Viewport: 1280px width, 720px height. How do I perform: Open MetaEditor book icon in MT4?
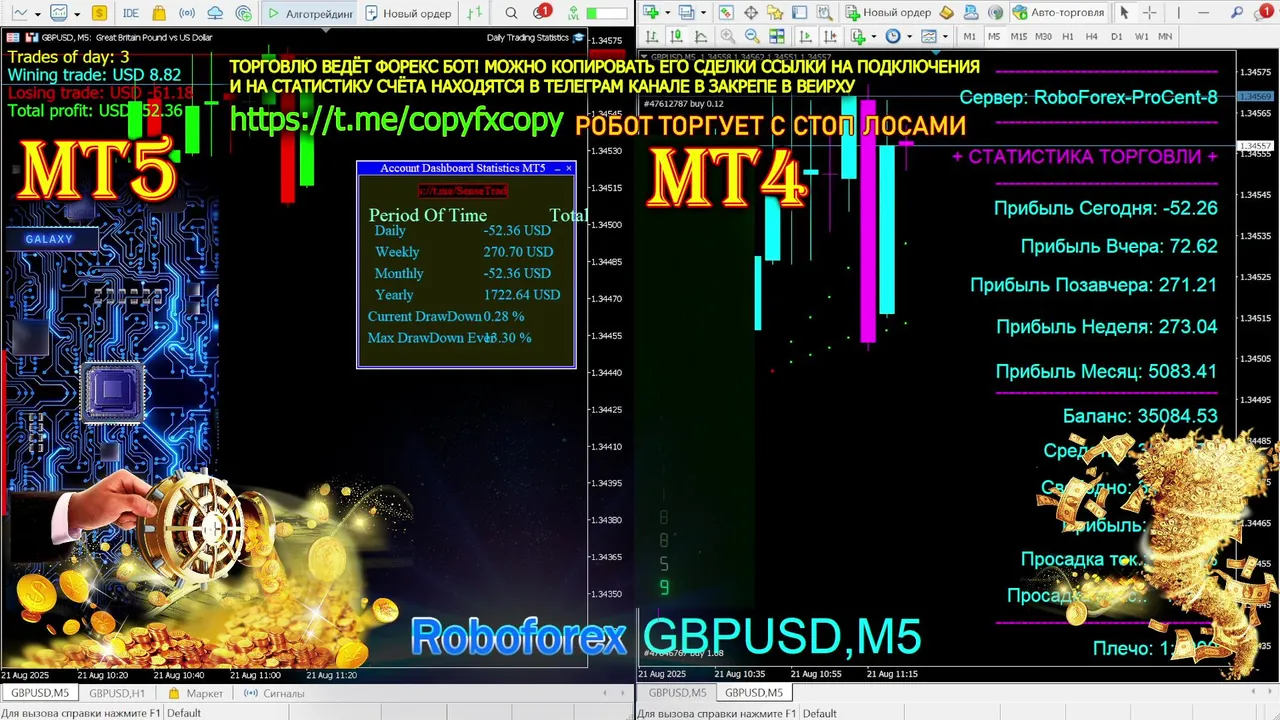pos(947,12)
